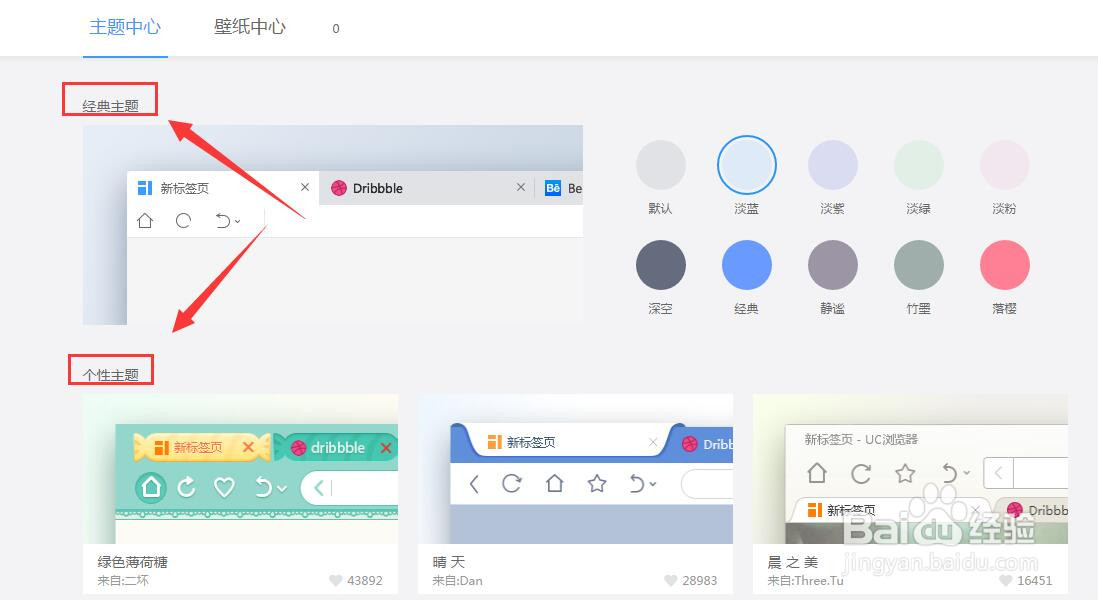The image size is (1098, 600).
Task: Click the bookmark star icon in 晴天 preview
Action: (x=595, y=483)
